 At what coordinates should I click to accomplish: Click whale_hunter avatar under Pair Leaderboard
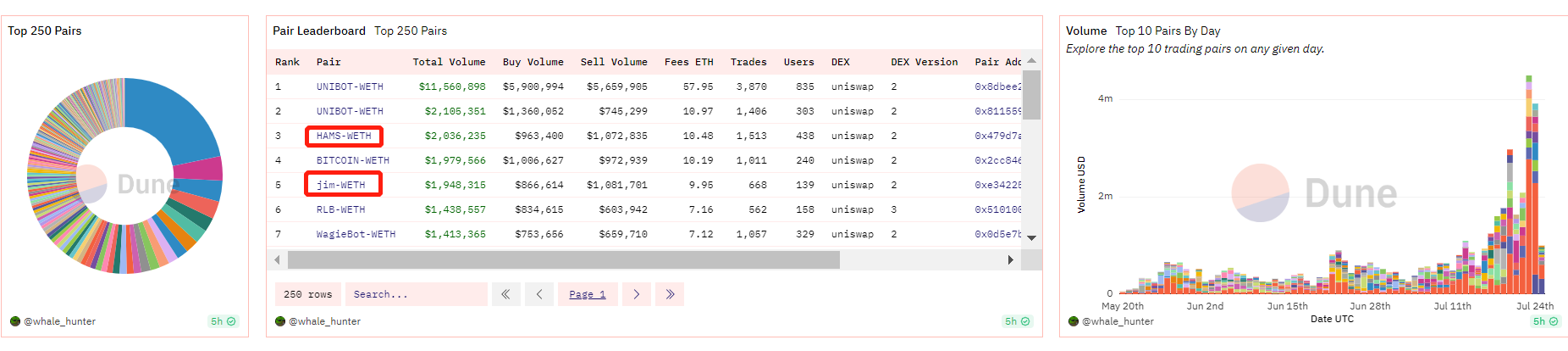[x=280, y=321]
